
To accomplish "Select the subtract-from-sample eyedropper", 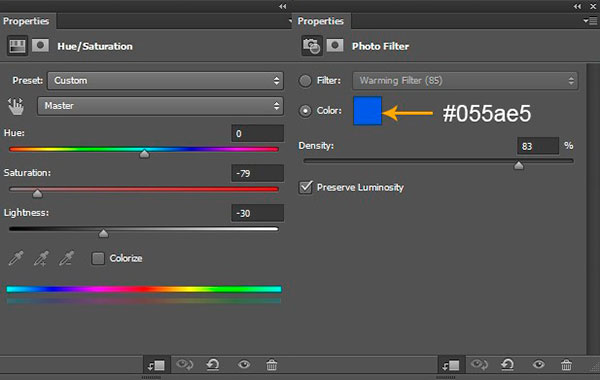I will [x=67, y=258].
